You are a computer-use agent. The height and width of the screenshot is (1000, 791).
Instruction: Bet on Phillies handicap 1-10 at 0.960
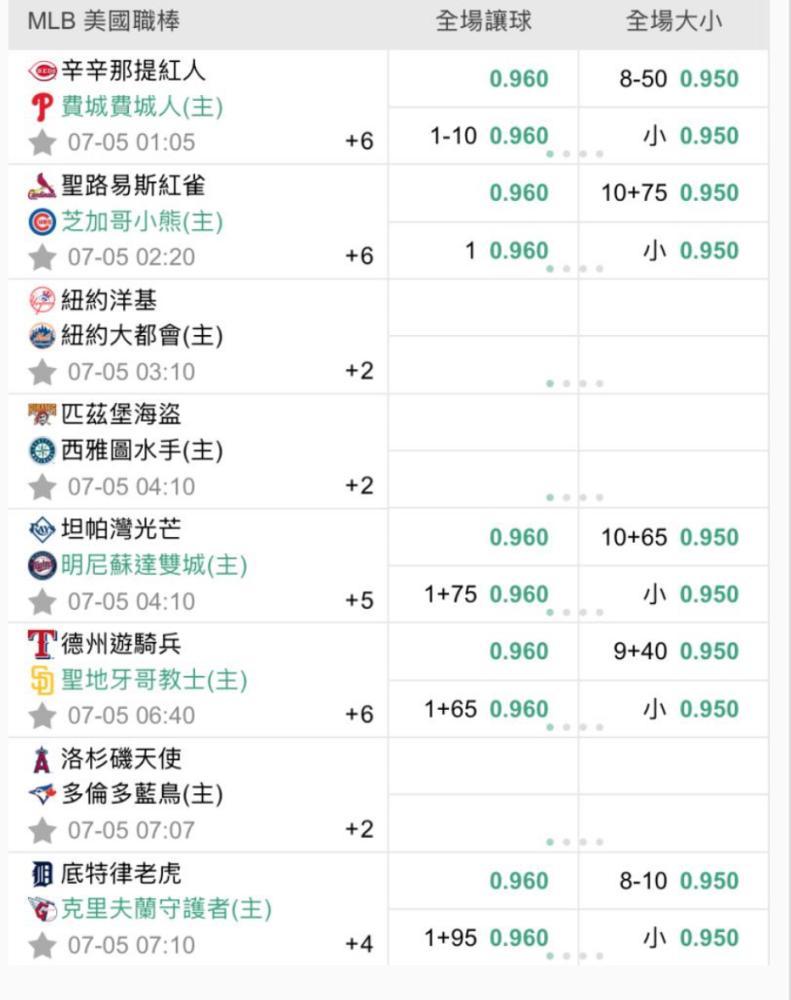tap(483, 136)
